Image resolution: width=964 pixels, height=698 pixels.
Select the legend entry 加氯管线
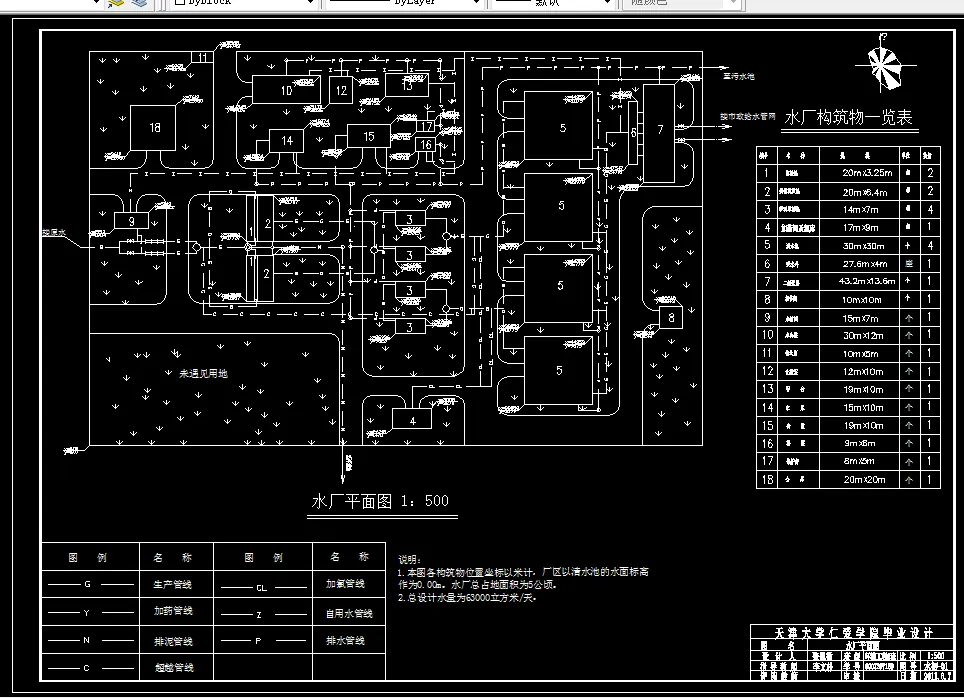click(346, 584)
